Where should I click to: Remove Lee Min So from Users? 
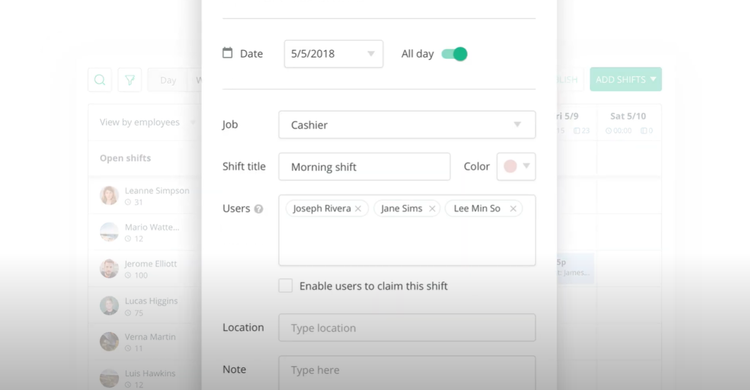(x=513, y=209)
